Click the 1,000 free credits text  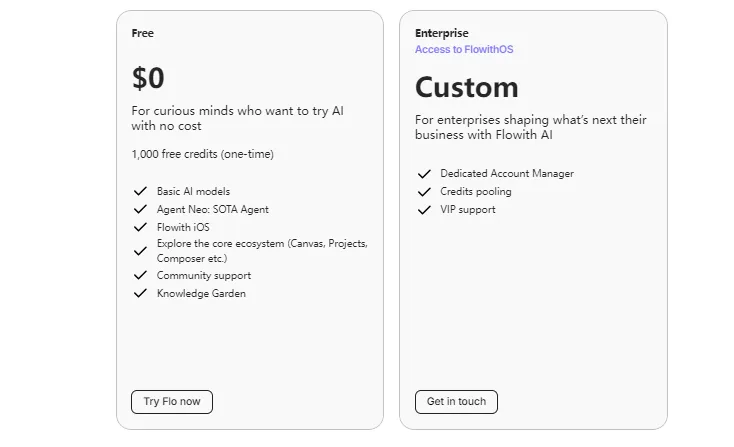tap(202, 154)
